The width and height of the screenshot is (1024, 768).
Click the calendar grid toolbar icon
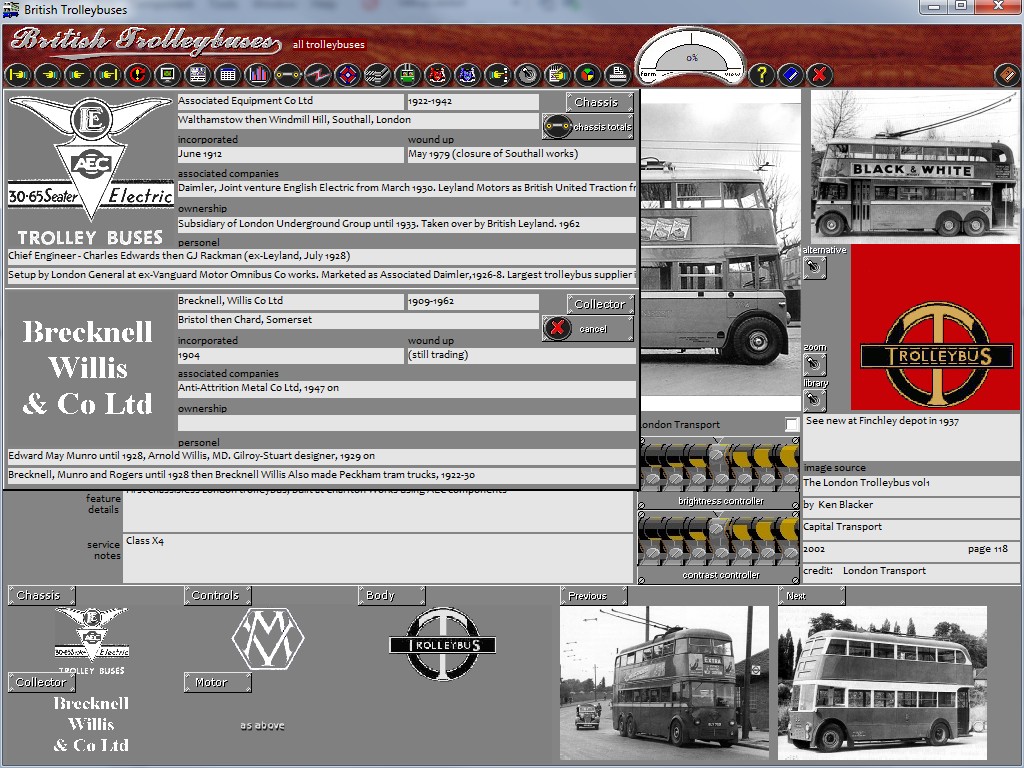228,74
